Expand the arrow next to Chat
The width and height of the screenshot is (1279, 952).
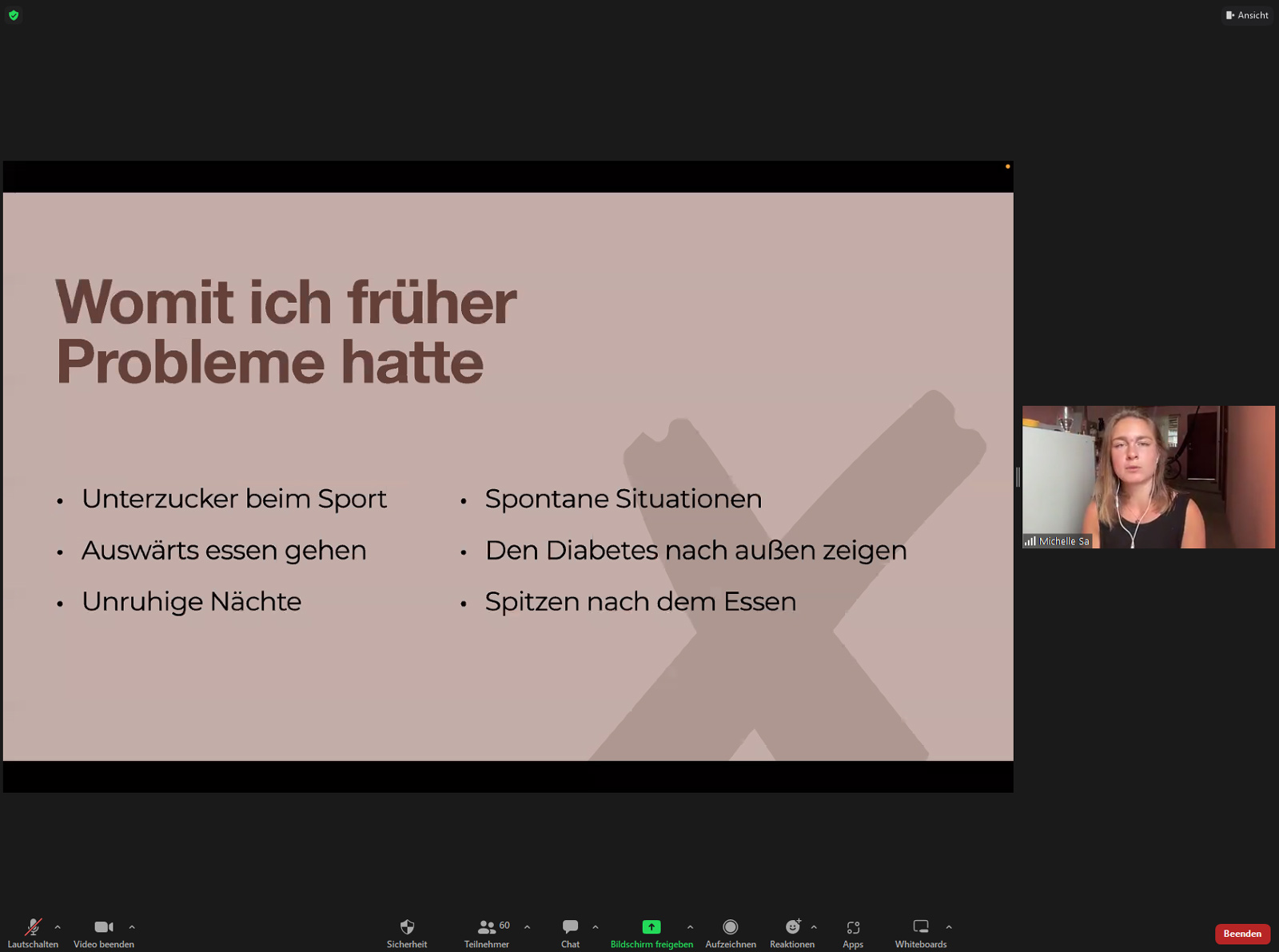596,927
